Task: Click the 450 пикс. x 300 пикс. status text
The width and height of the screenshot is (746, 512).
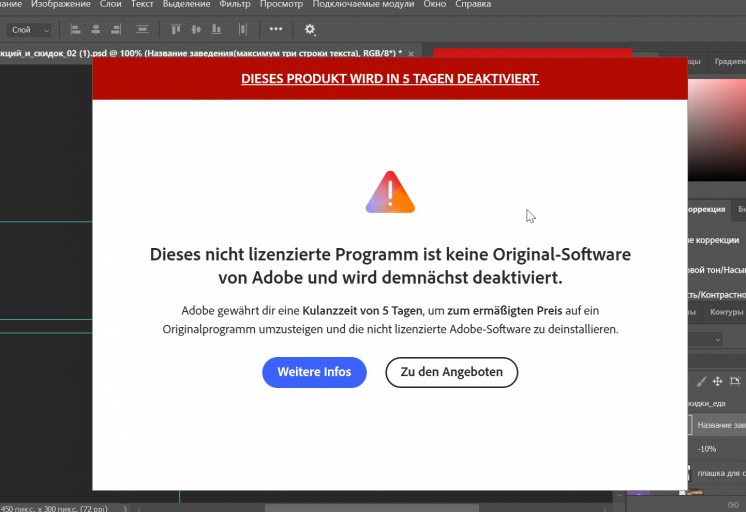Action: (54, 508)
